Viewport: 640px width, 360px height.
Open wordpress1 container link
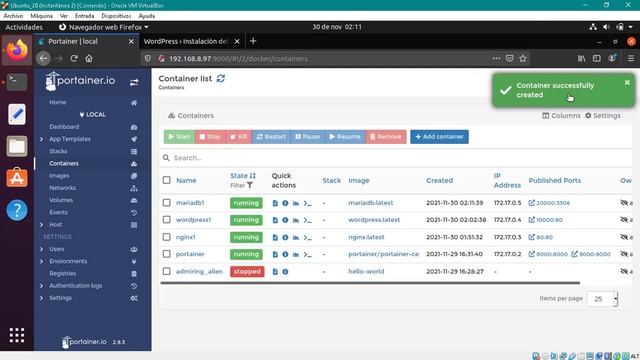[193, 220]
